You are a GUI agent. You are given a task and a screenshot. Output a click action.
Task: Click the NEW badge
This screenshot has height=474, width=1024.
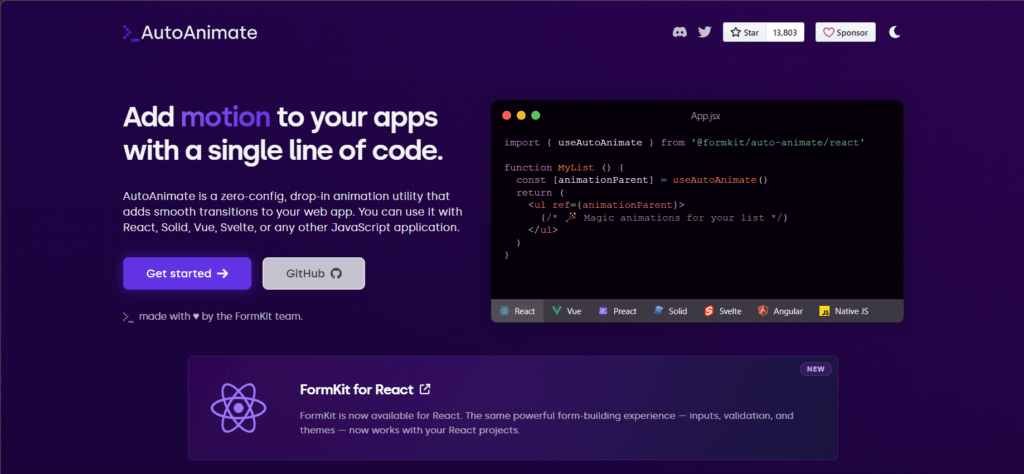click(x=816, y=369)
